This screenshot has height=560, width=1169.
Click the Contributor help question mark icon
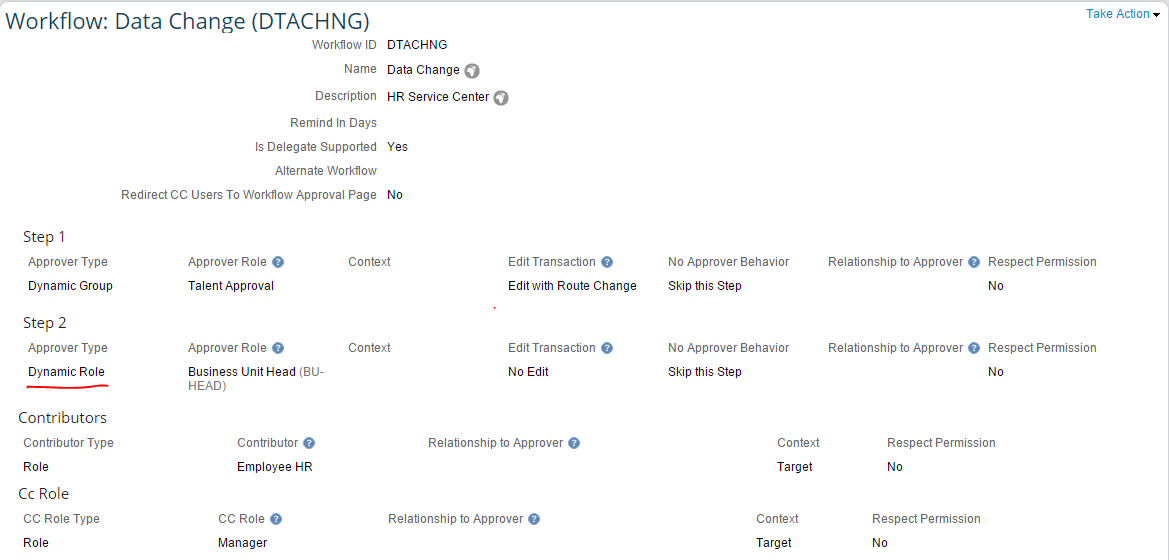coord(309,443)
